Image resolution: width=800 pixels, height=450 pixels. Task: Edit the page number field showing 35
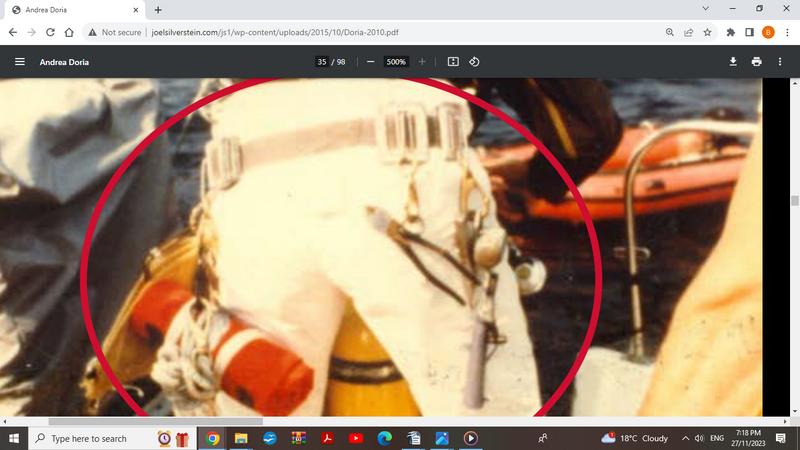(x=322, y=62)
